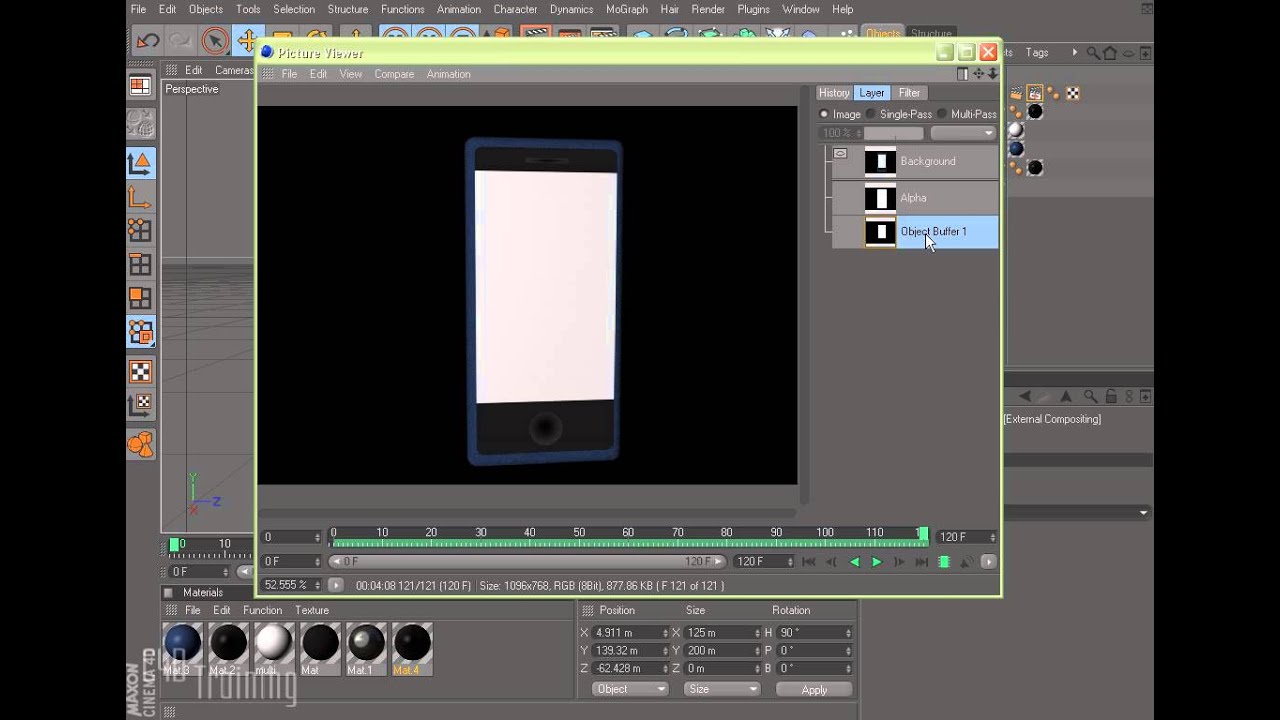
Task: Click the sound speaker icon in Picture Viewer
Action: [966, 562]
